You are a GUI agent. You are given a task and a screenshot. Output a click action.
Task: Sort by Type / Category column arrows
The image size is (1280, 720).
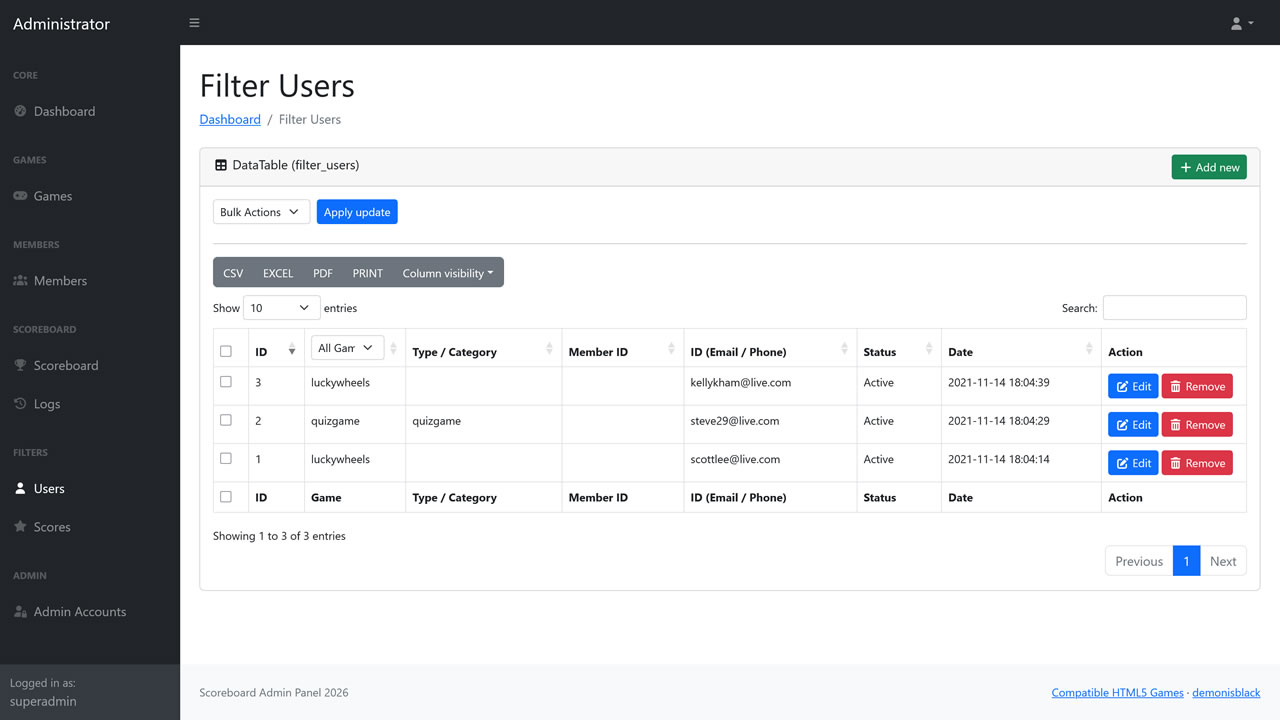[550, 349]
